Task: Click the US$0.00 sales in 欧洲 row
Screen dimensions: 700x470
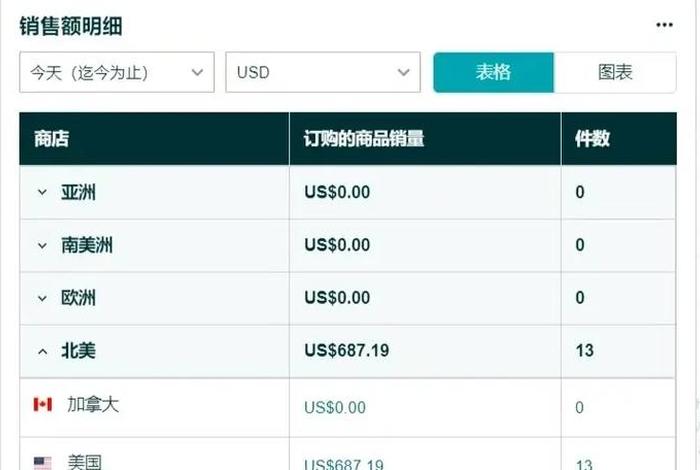Action: (x=337, y=298)
